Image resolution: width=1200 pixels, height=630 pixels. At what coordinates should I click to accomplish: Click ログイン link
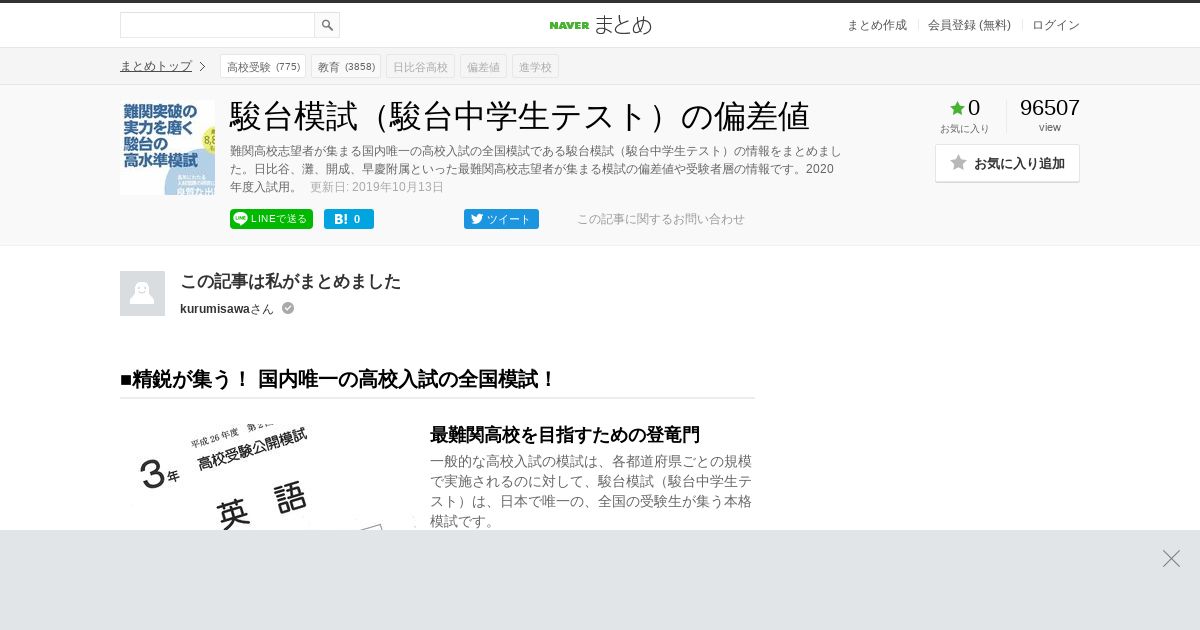pos(1056,25)
